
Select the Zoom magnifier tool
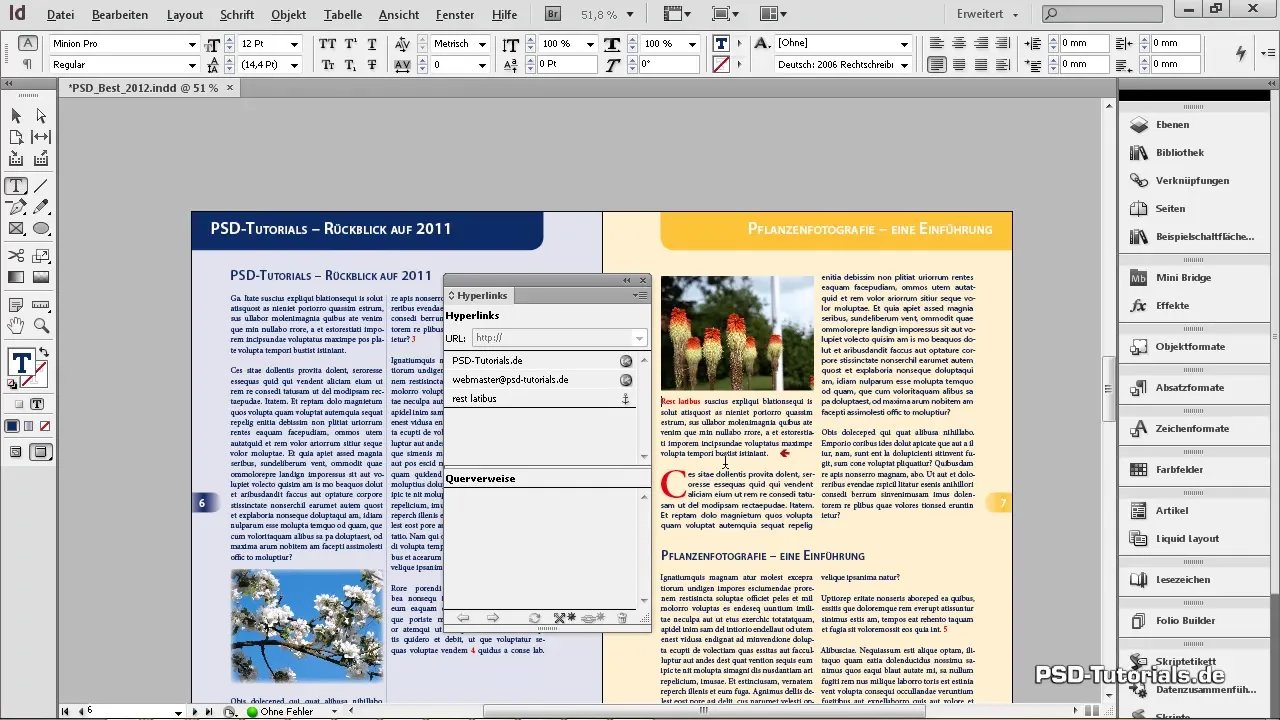[x=41, y=326]
